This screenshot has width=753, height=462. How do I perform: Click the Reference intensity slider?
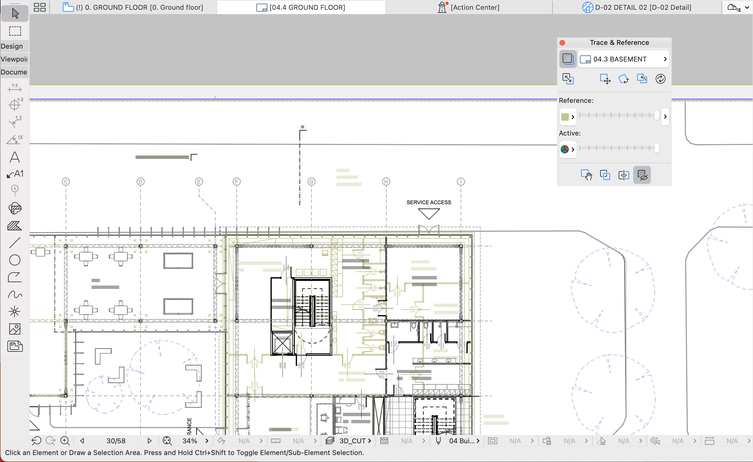(x=617, y=117)
